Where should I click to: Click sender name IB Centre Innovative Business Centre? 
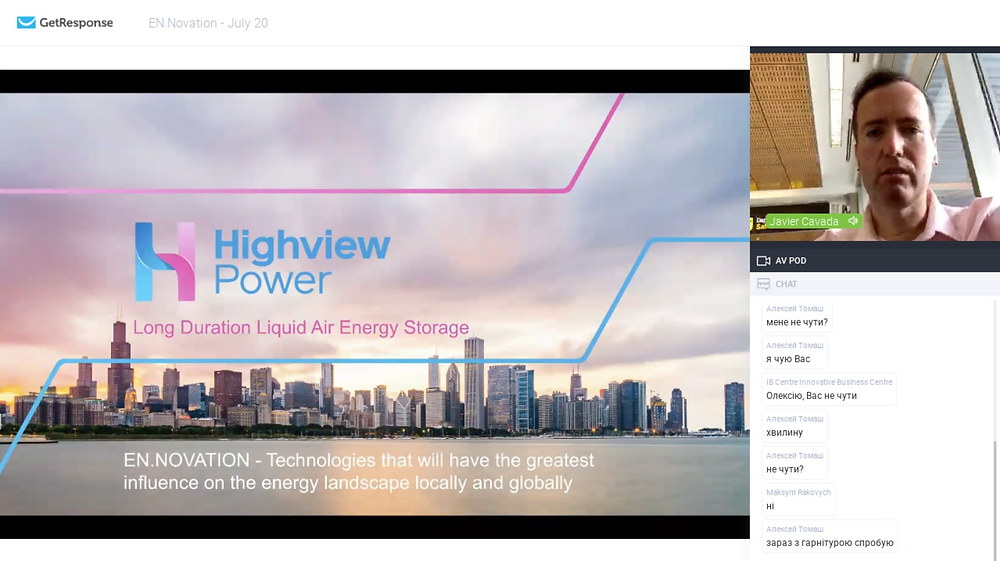pyautogui.click(x=829, y=382)
